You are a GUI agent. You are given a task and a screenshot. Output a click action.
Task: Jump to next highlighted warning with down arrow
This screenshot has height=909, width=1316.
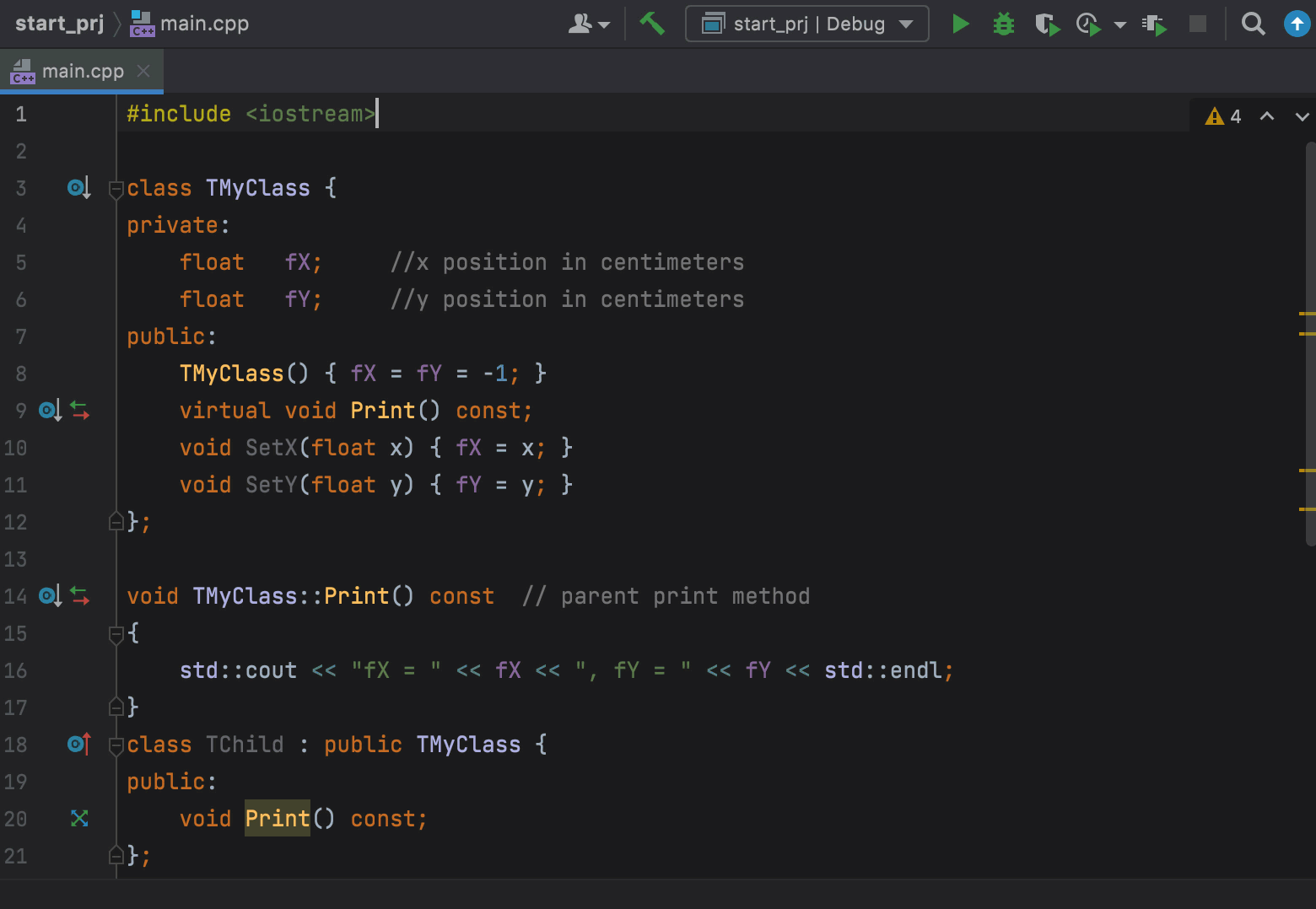click(1302, 116)
